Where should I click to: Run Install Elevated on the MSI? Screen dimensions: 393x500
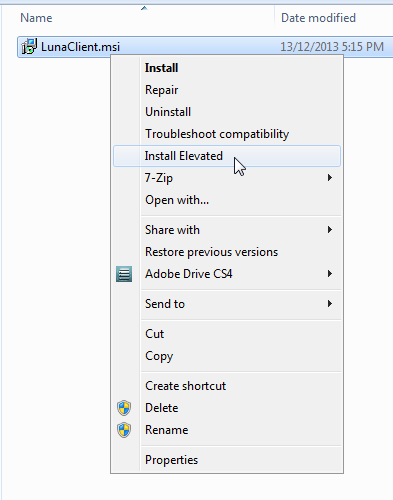click(227, 156)
